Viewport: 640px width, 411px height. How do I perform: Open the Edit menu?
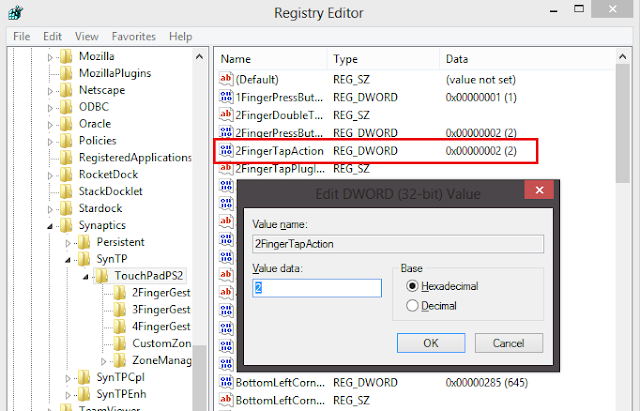tap(52, 37)
